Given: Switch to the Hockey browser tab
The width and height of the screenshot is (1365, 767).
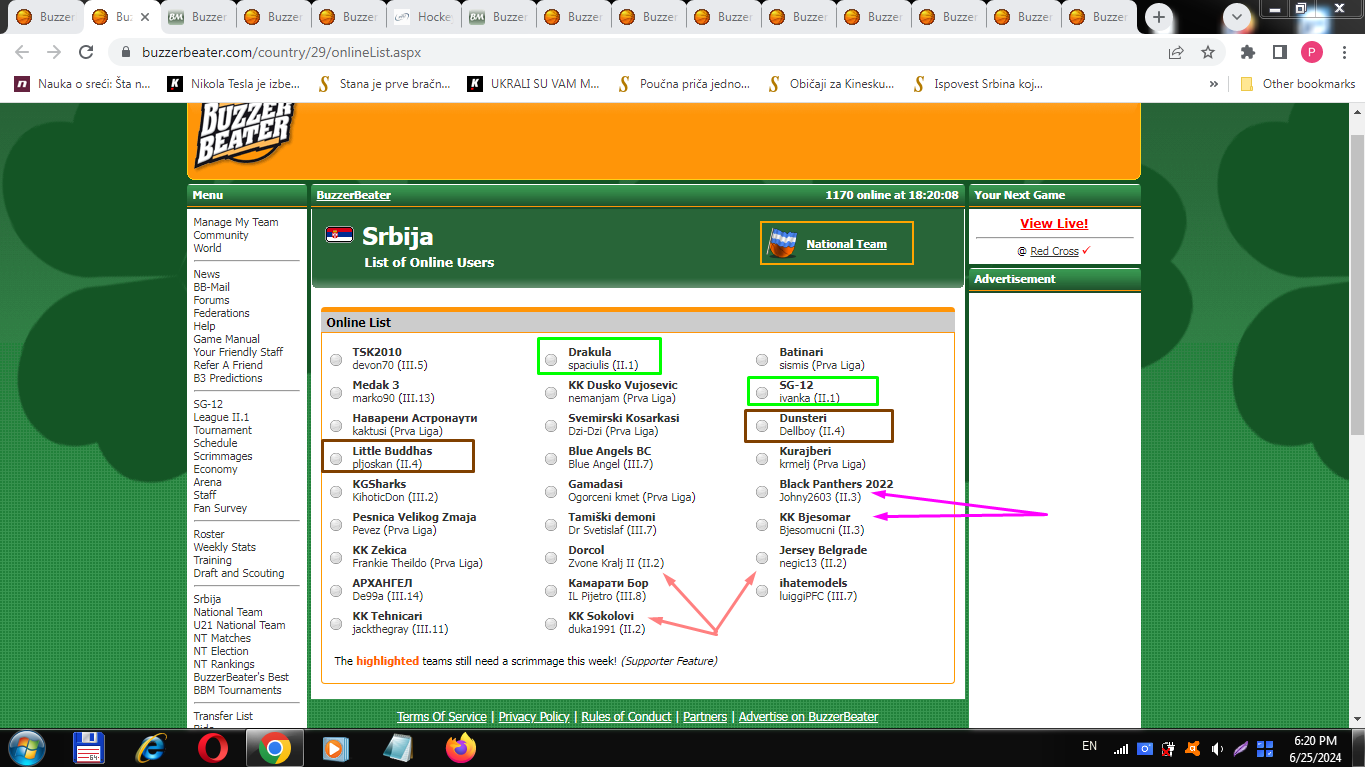Looking at the screenshot, I should [423, 17].
